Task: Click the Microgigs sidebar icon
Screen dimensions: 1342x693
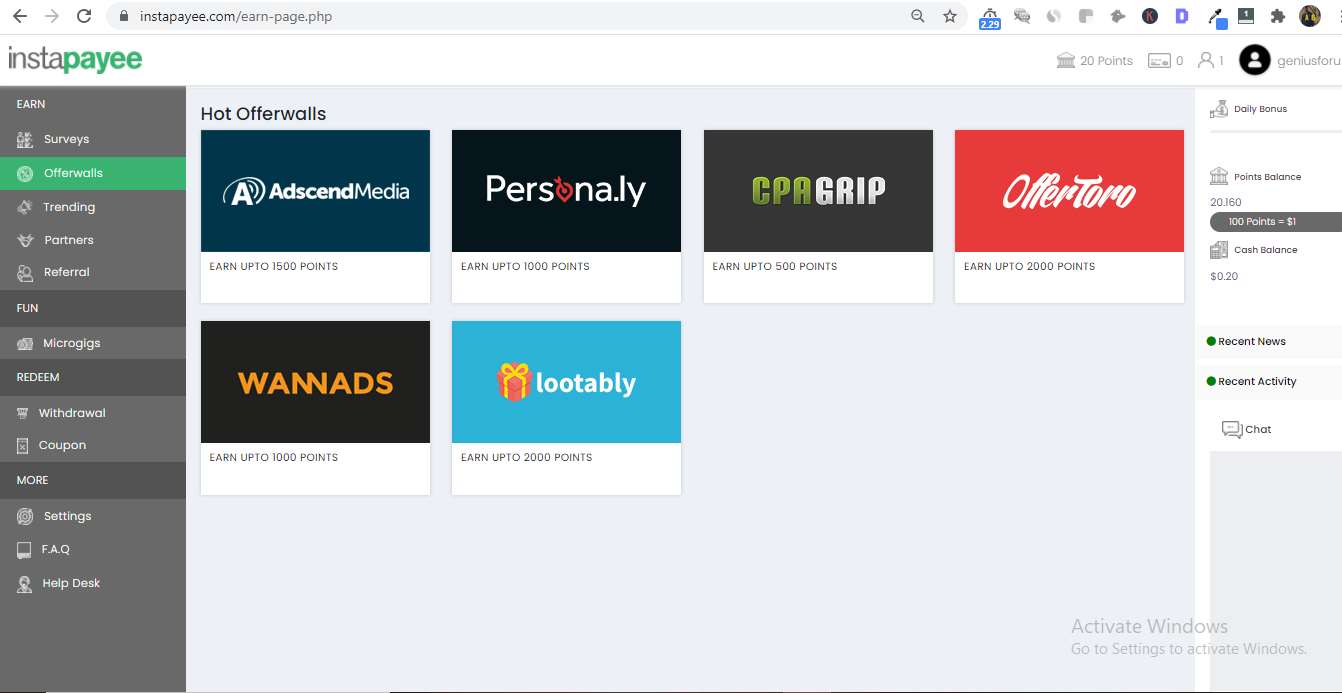Action: [x=25, y=343]
